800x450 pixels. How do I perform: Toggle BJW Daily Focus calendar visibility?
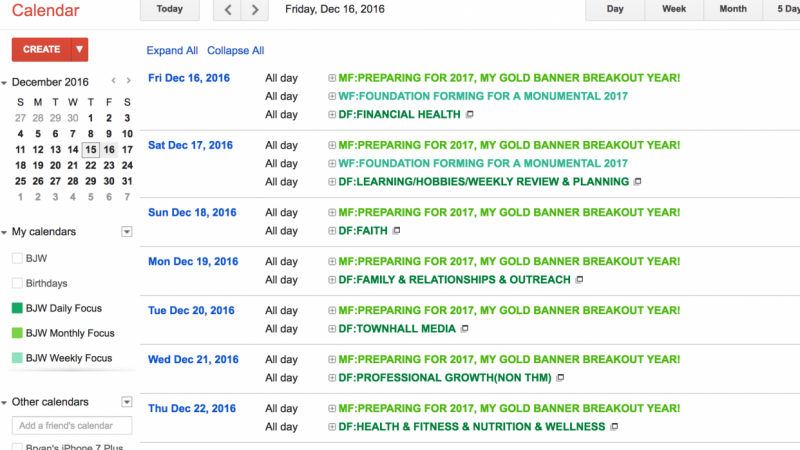tap(17, 308)
